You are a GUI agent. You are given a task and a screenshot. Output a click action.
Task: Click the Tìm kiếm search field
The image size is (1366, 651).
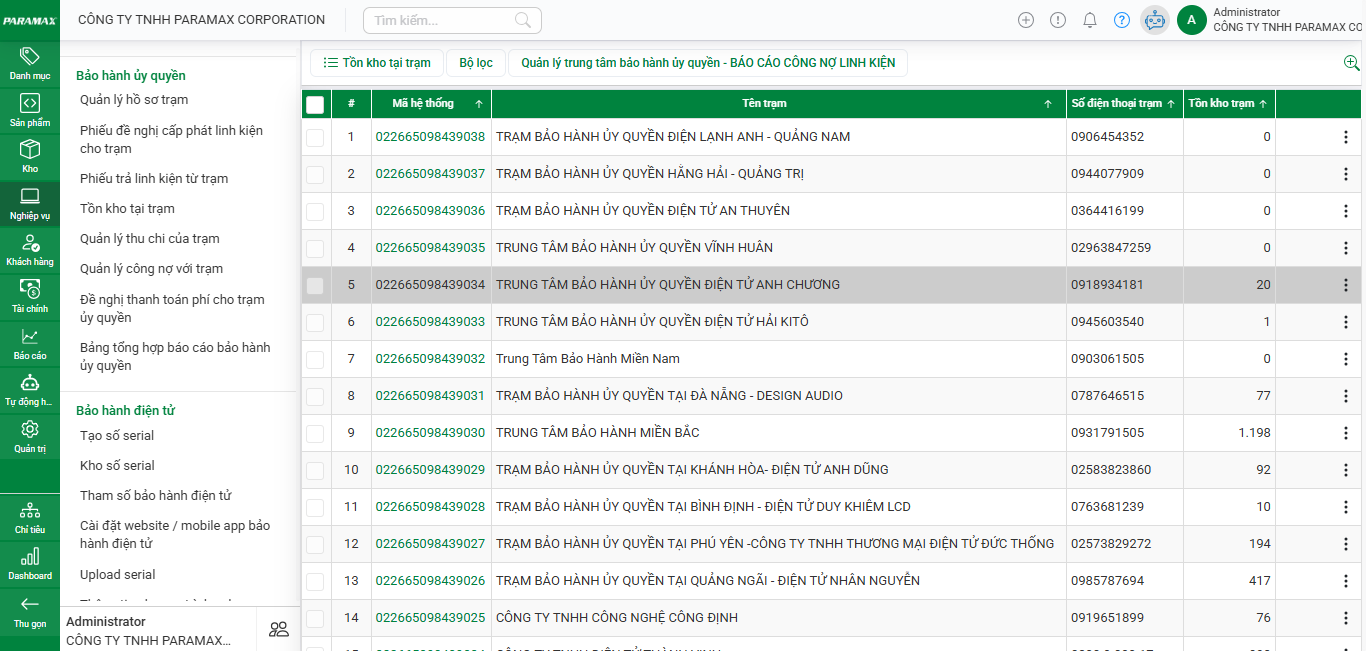click(x=440, y=20)
